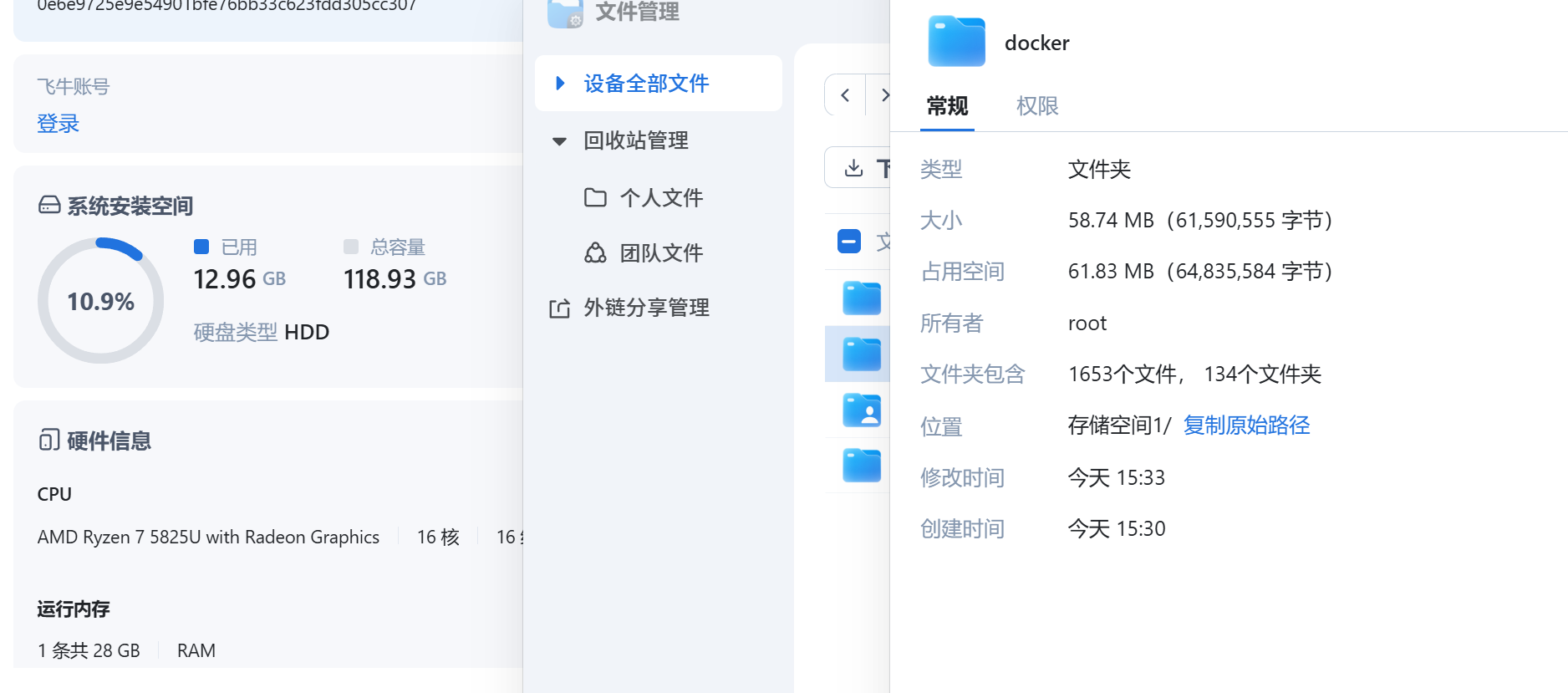1568x693 pixels.
Task: Click the chip icon next to 硬件信息
Action: (49, 440)
